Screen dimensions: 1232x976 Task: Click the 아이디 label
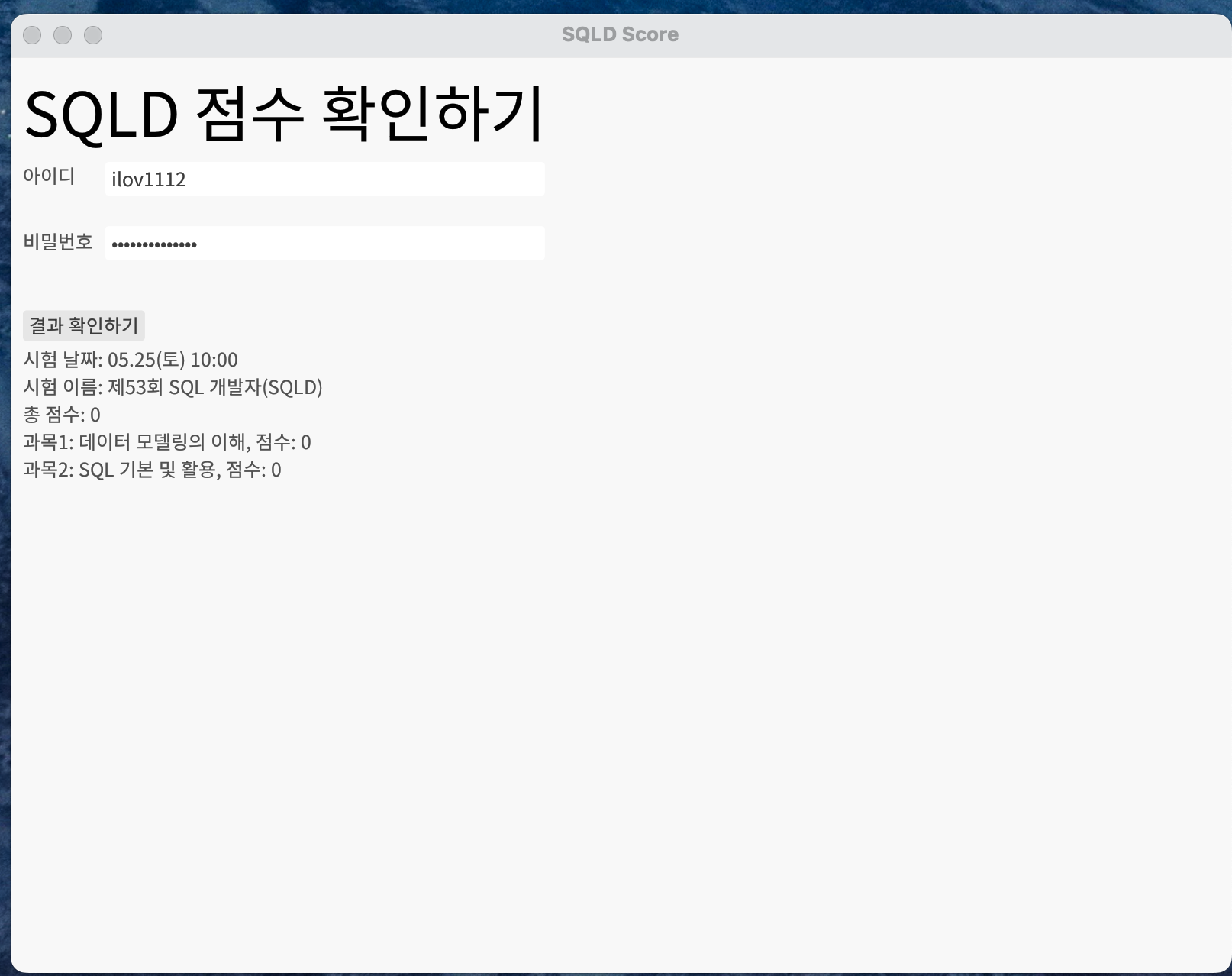pyautogui.click(x=50, y=176)
